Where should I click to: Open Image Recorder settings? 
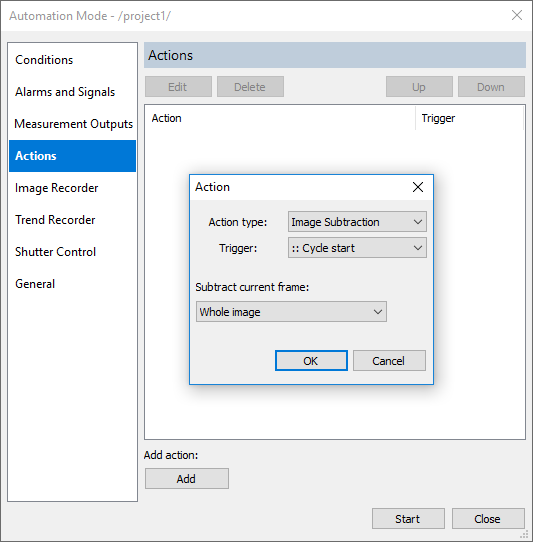[x=72, y=188]
